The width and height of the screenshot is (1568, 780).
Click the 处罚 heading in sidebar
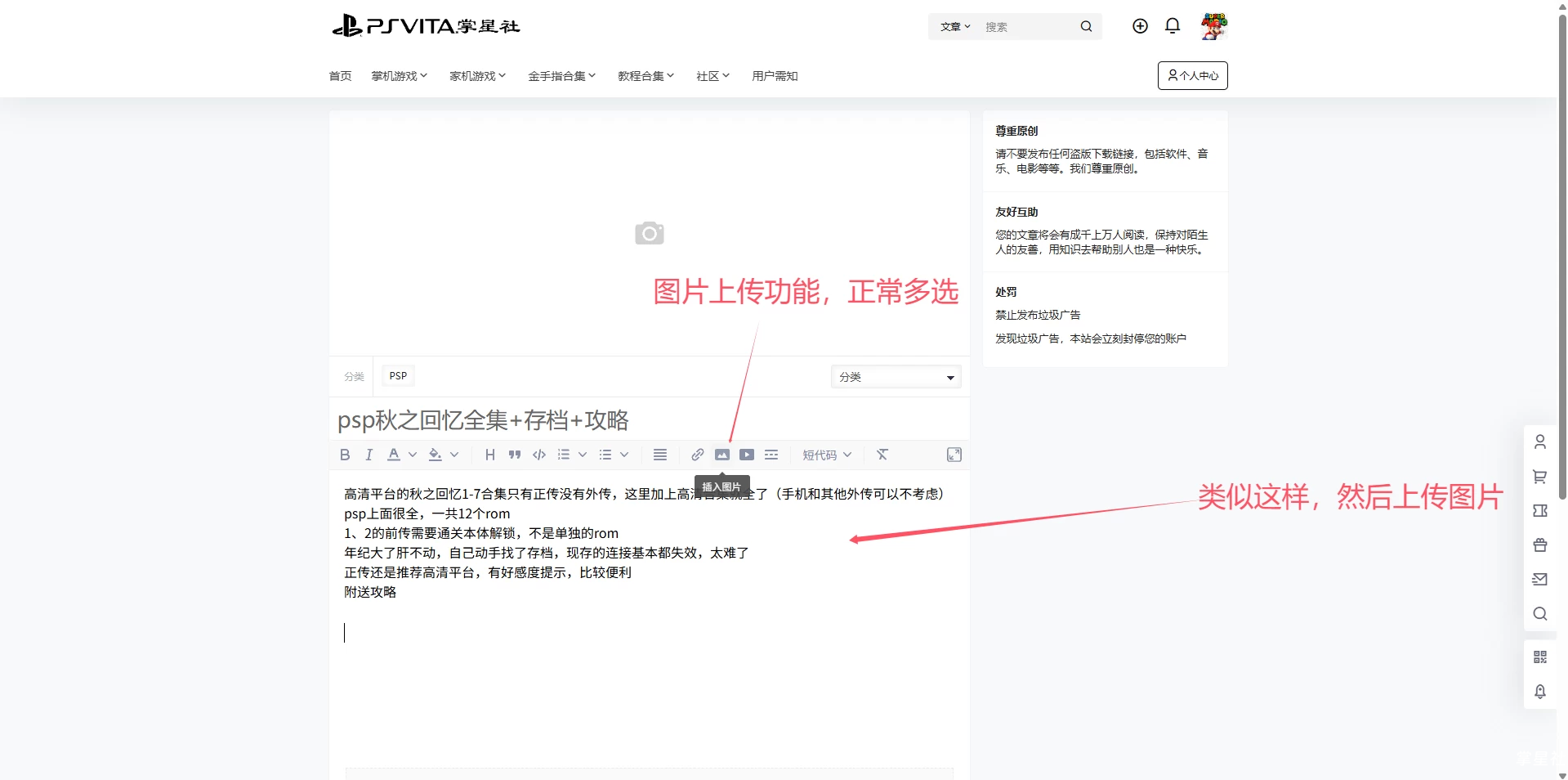1006,292
